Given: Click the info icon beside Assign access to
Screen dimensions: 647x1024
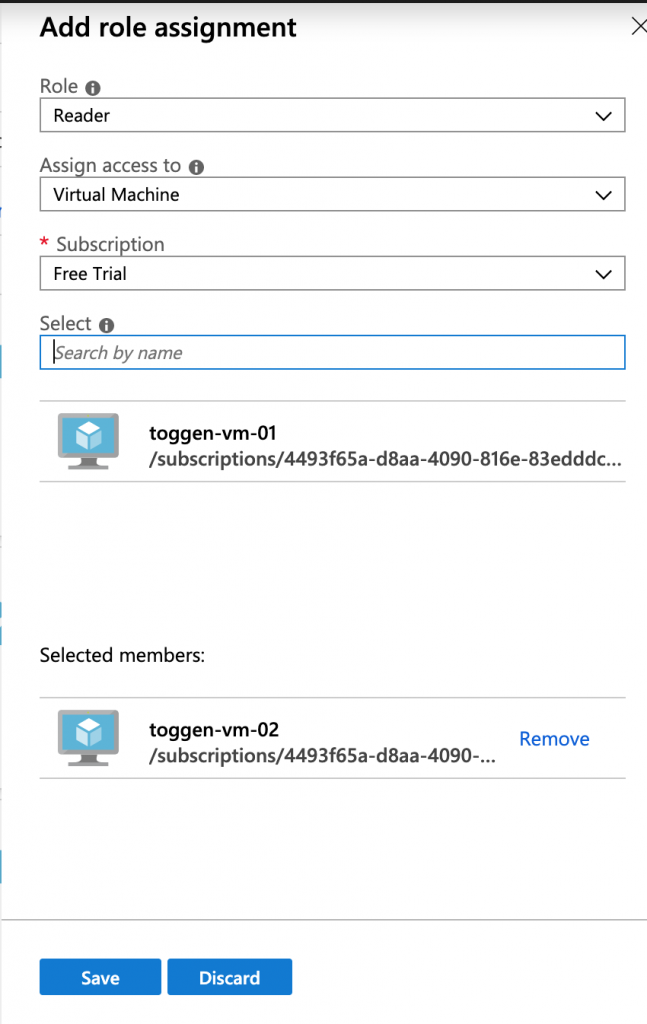Looking at the screenshot, I should coord(196,167).
